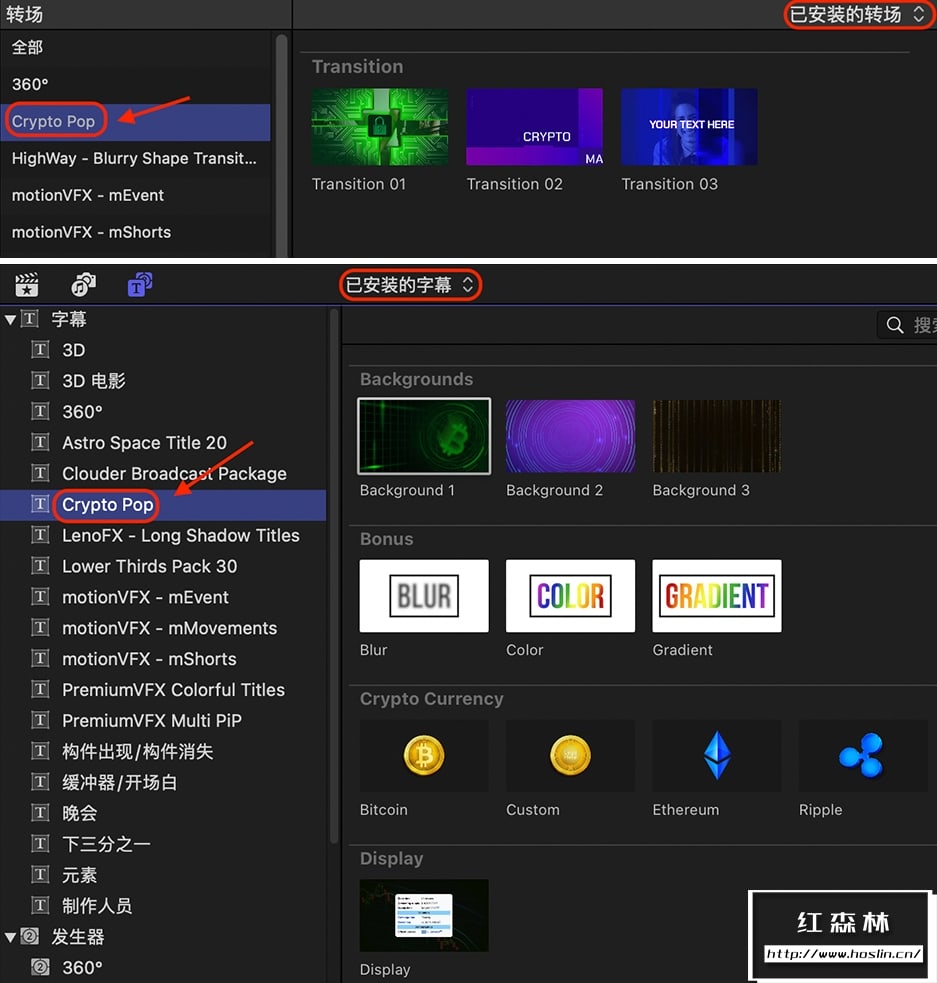
Task: Select 全部 in transitions list
Action: pos(135,48)
